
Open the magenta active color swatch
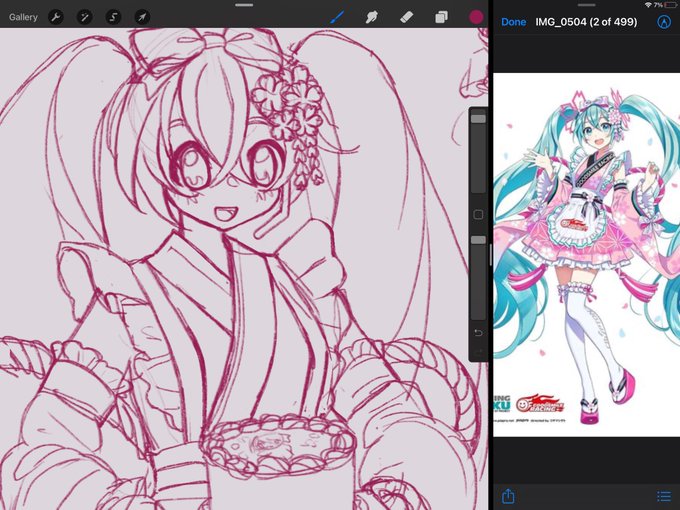(x=476, y=17)
